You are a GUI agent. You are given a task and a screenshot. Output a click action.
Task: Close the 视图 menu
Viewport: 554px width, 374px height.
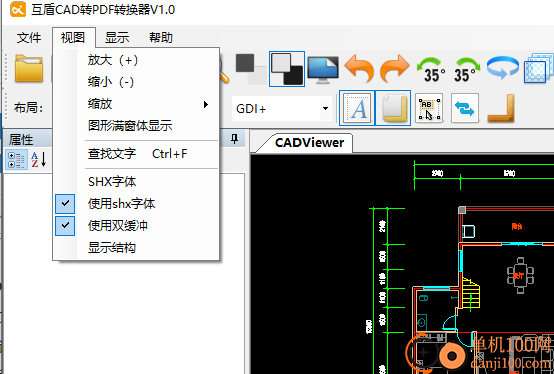(x=73, y=37)
